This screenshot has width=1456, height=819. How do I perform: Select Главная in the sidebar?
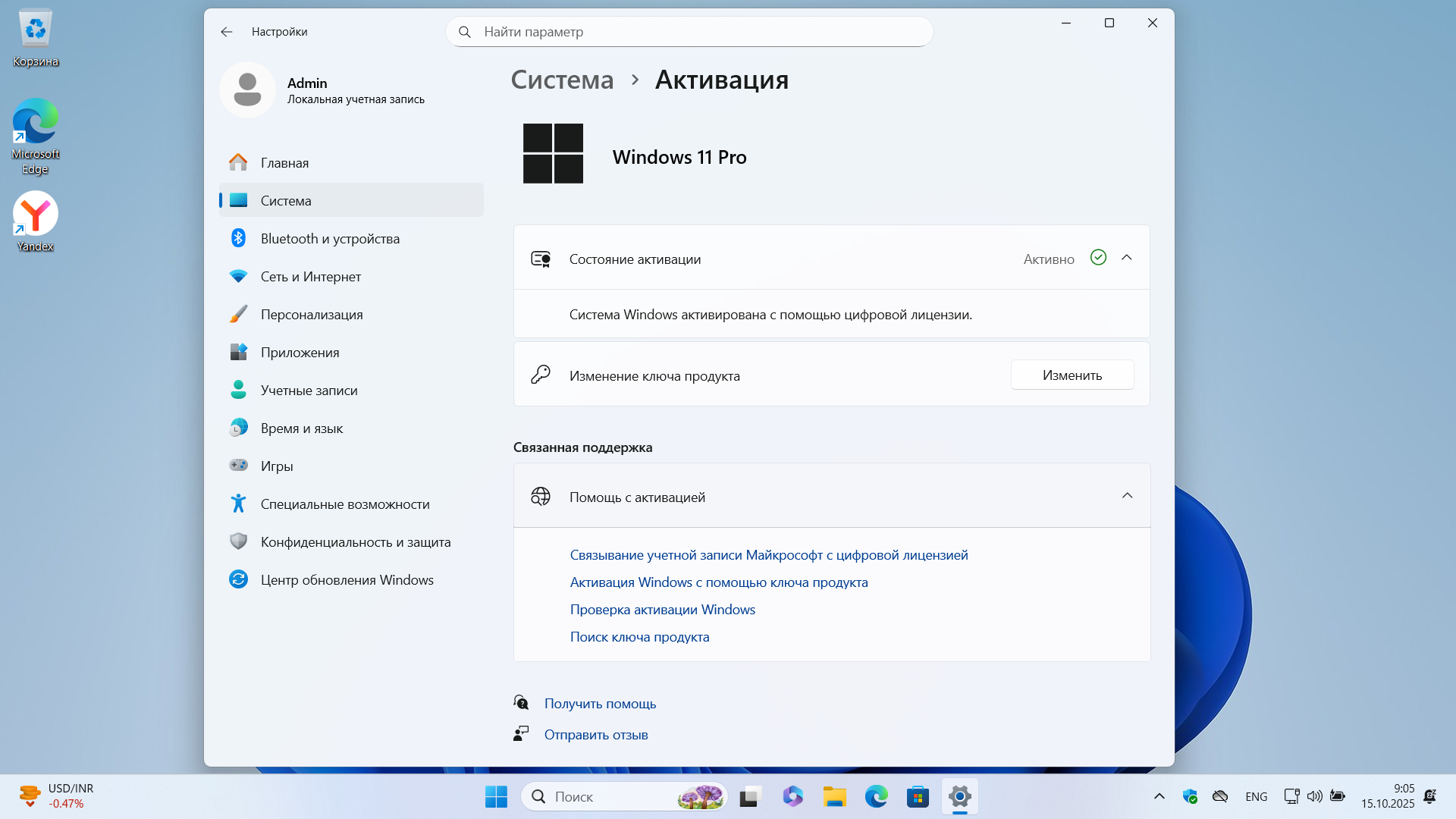(284, 163)
